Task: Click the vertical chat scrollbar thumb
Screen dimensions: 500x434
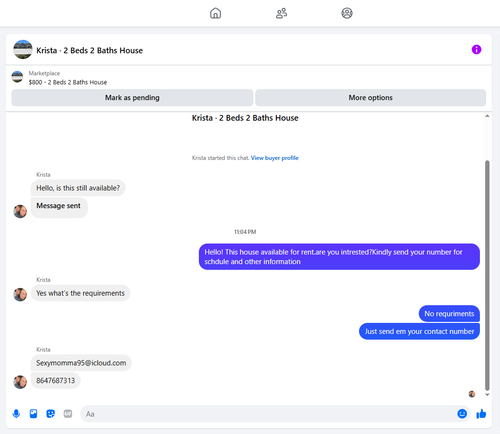Action: [487, 275]
